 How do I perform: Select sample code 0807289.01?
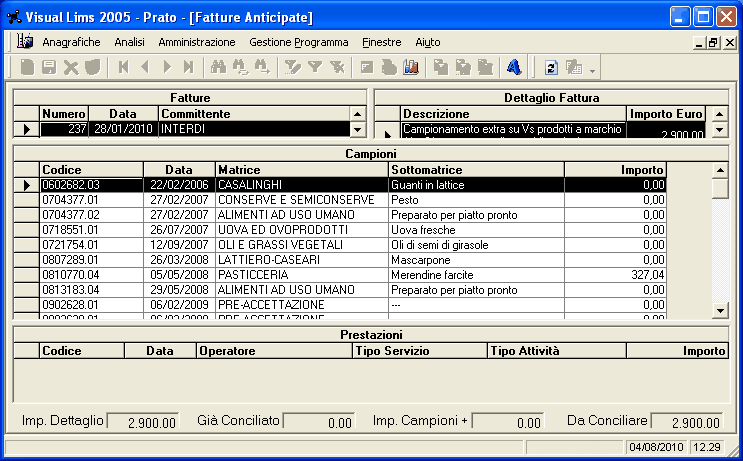[91, 260]
